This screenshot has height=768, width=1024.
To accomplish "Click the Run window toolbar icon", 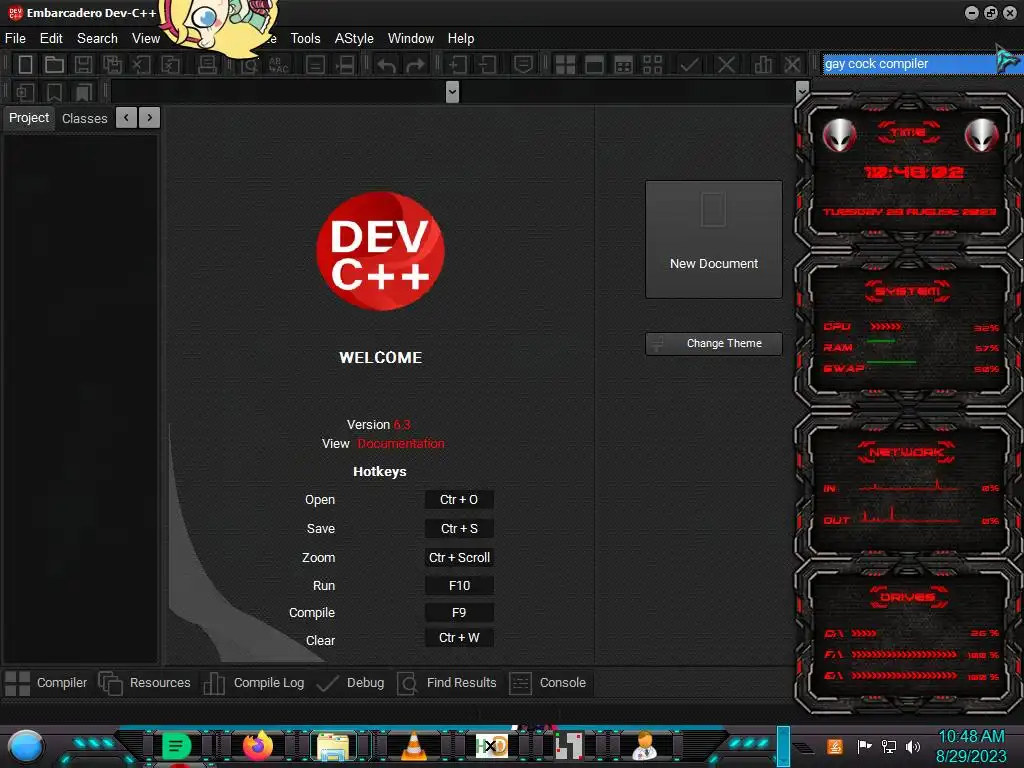I will (594, 64).
